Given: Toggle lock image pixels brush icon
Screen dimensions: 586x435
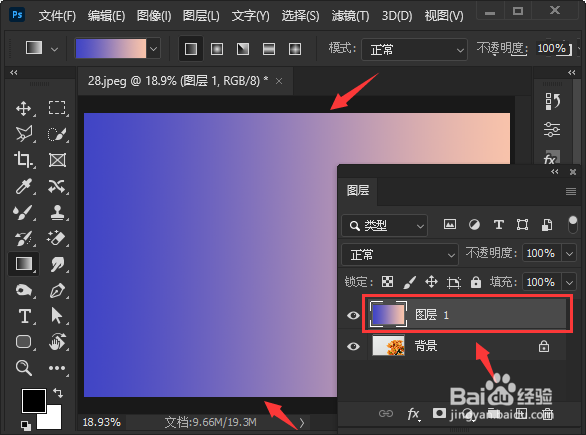Looking at the screenshot, I should 410,282.
